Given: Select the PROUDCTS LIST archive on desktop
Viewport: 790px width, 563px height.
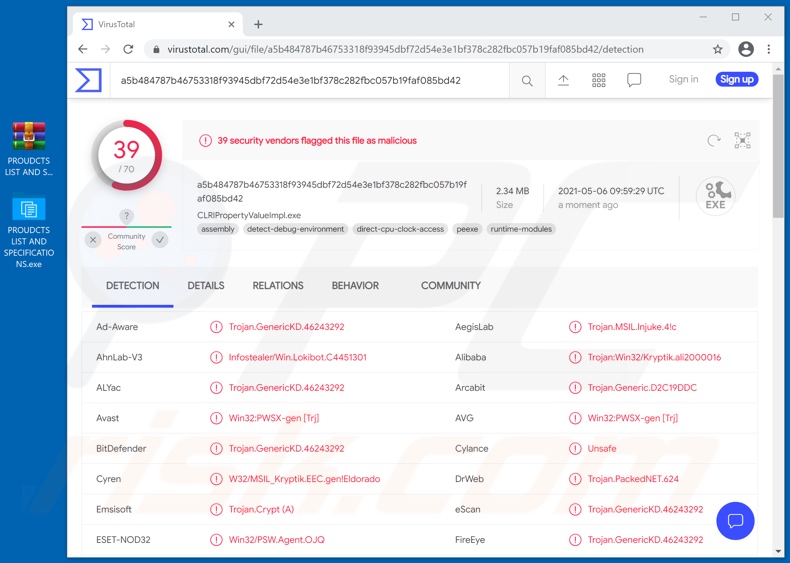Looking at the screenshot, I should click(29, 149).
